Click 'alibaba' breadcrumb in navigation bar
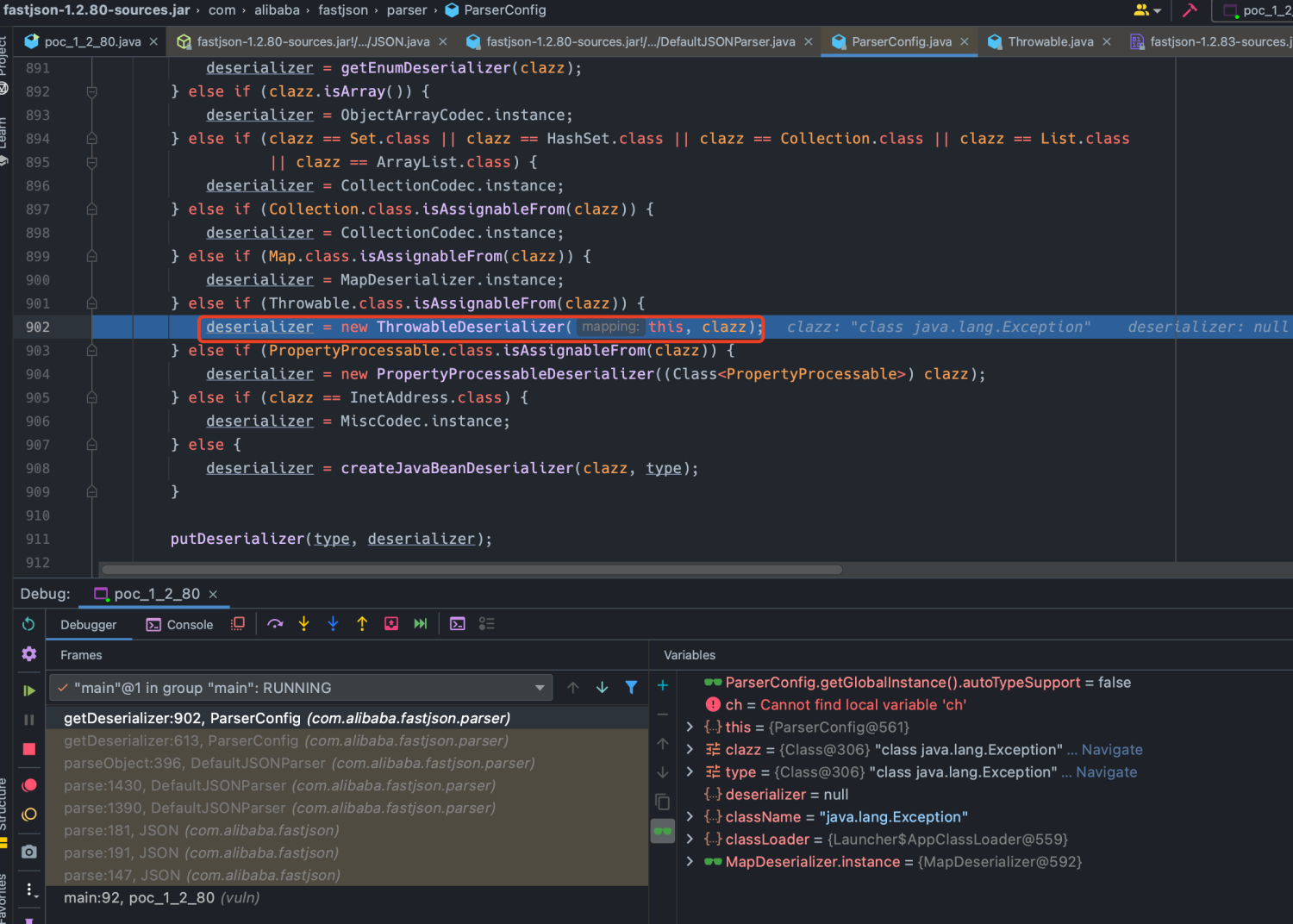This screenshot has width=1293, height=924. click(277, 10)
